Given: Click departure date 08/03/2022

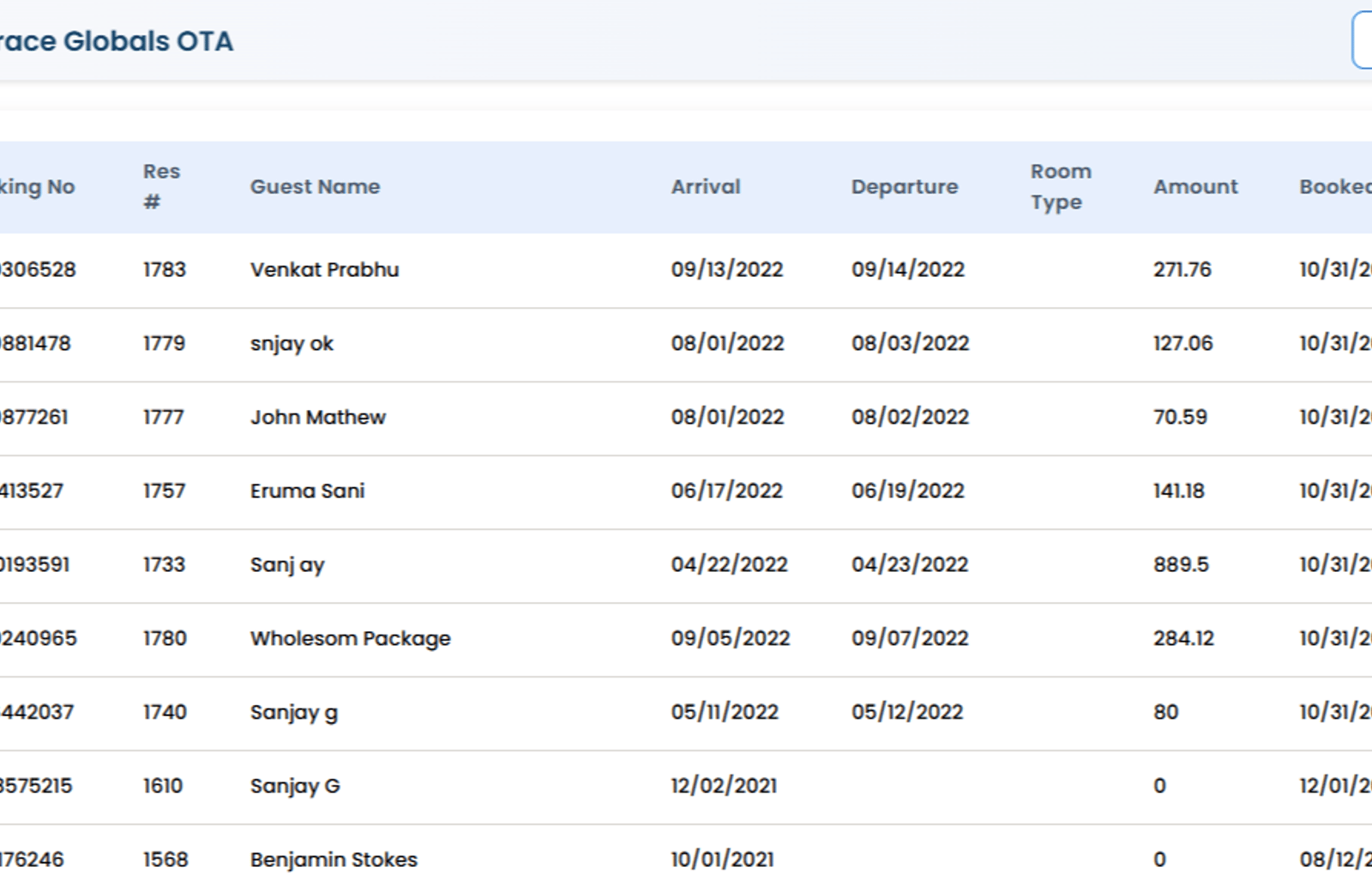Looking at the screenshot, I should click(x=910, y=343).
